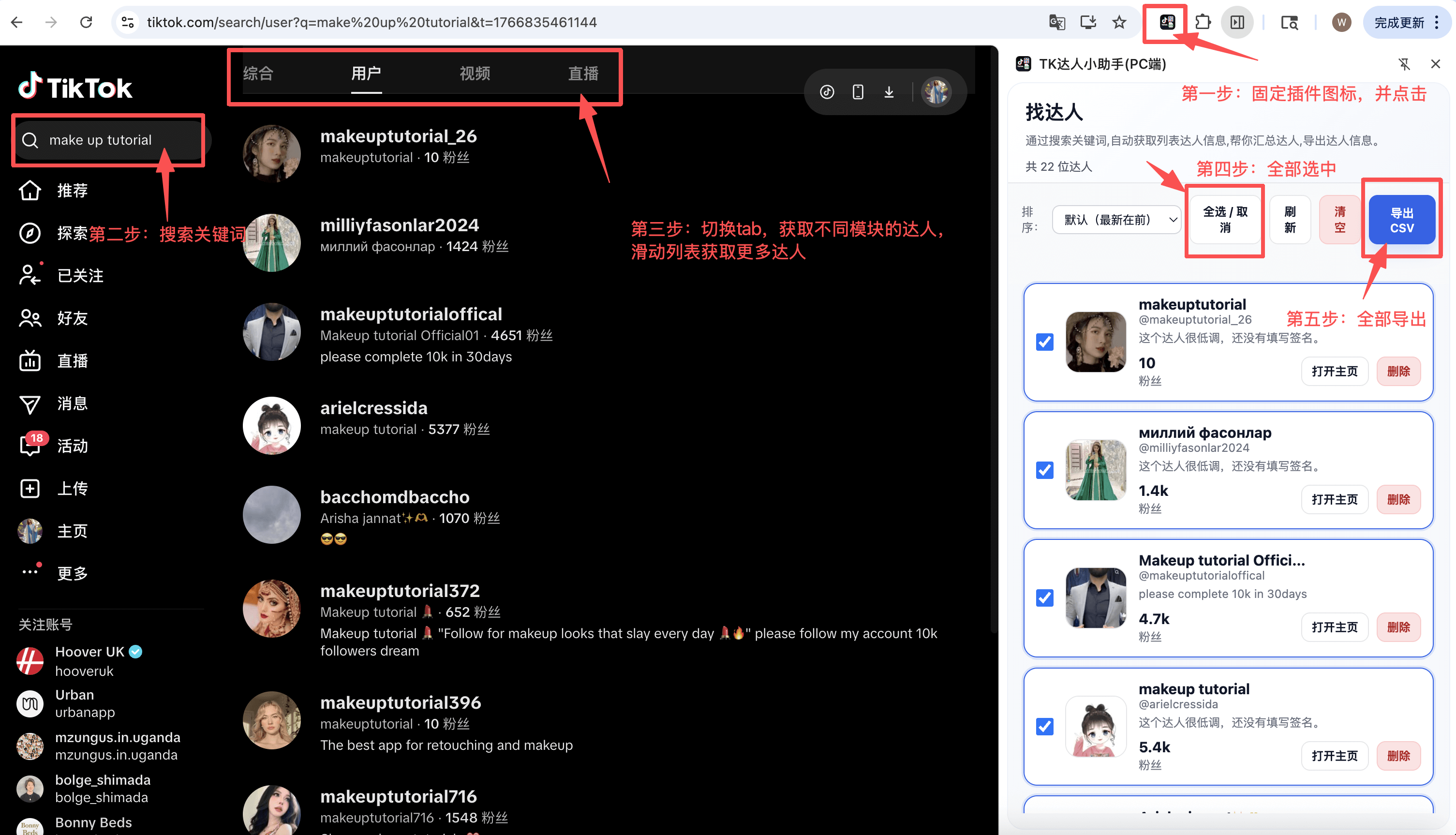Select the 上传 upload icon

tap(30, 488)
